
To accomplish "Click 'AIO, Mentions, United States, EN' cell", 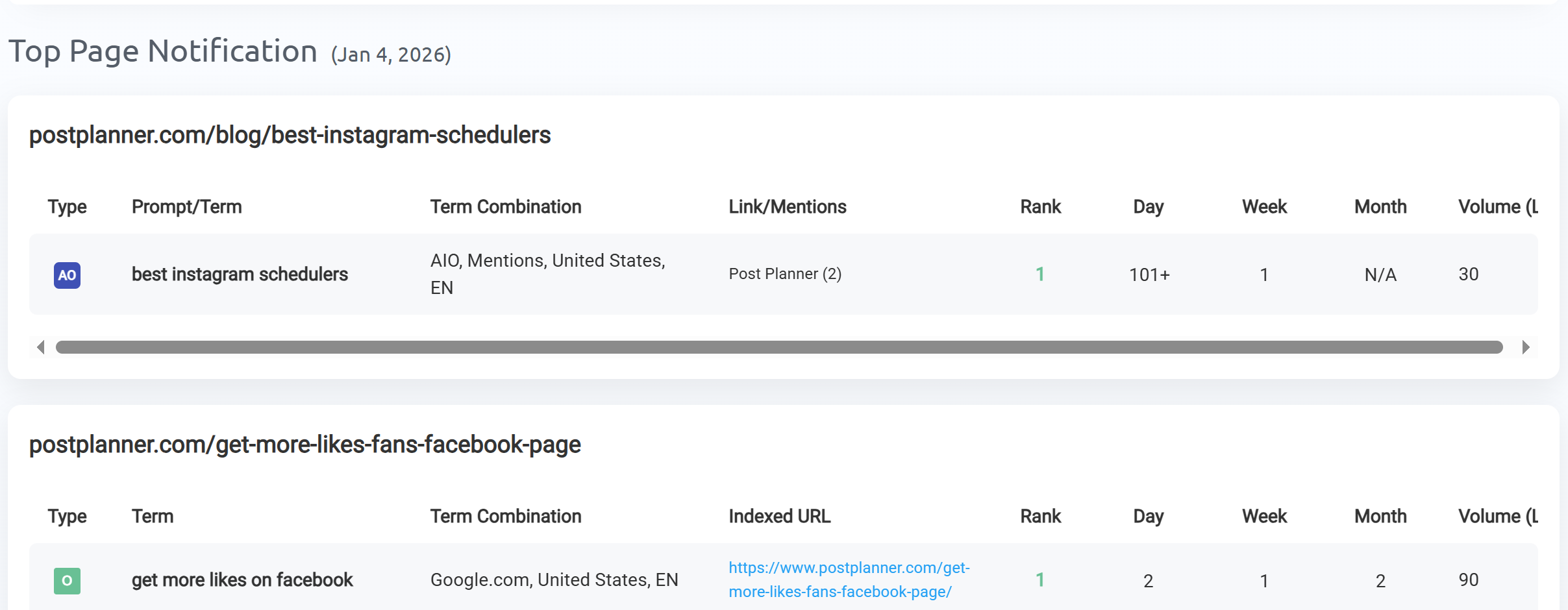I will 548,274.
